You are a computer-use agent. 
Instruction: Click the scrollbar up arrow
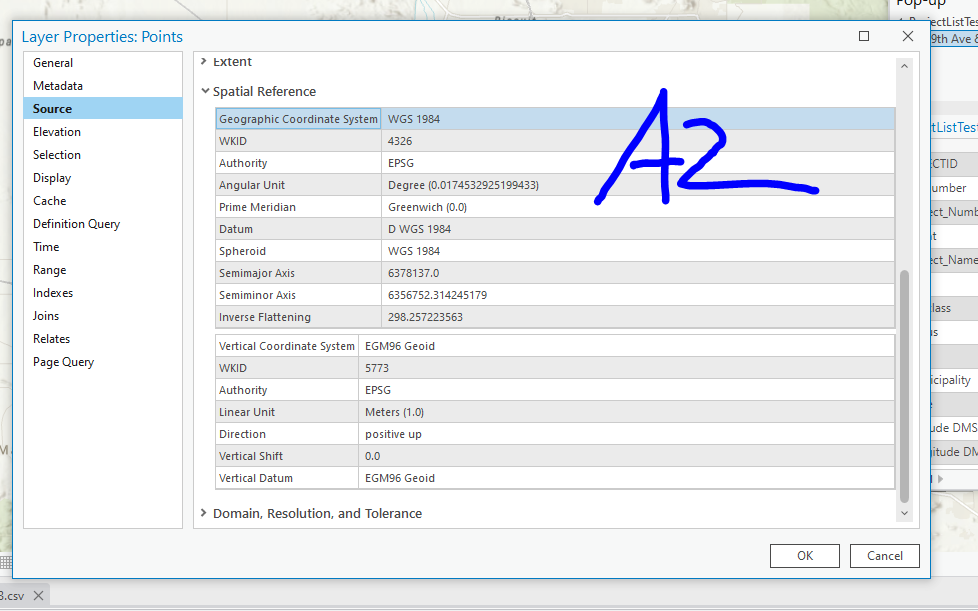[x=904, y=65]
